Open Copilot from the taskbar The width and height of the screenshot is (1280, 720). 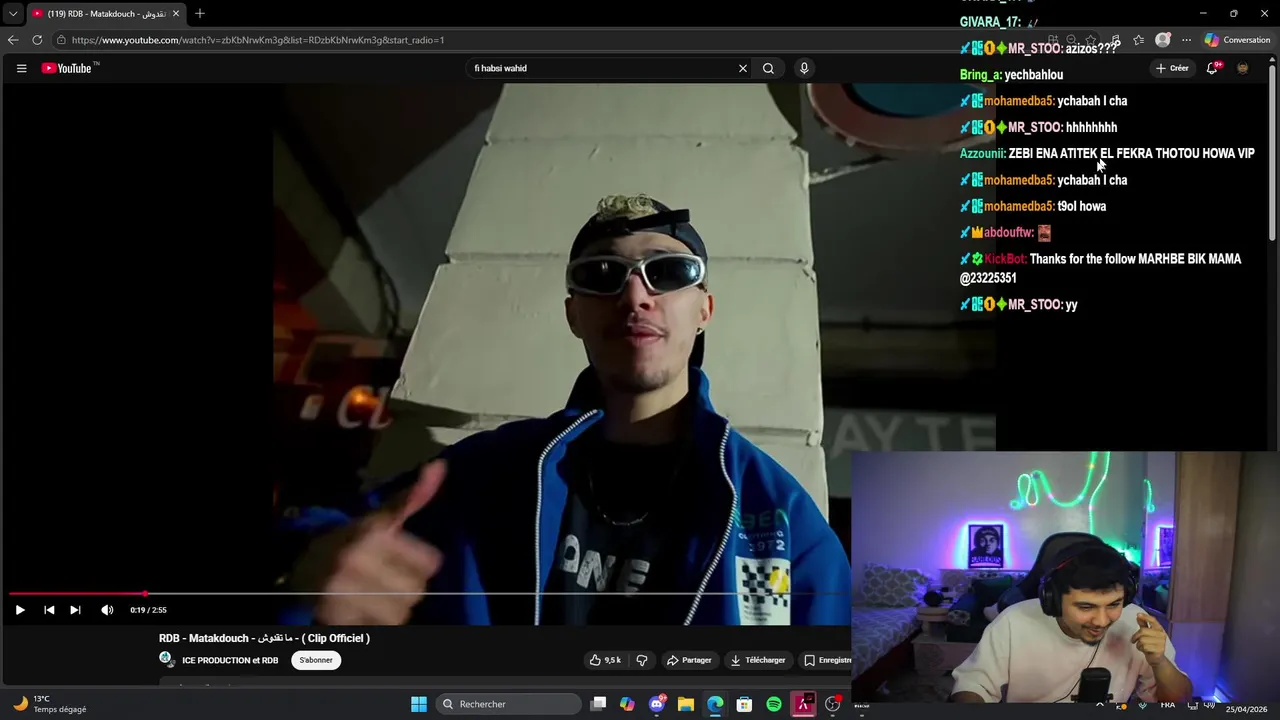point(627,704)
